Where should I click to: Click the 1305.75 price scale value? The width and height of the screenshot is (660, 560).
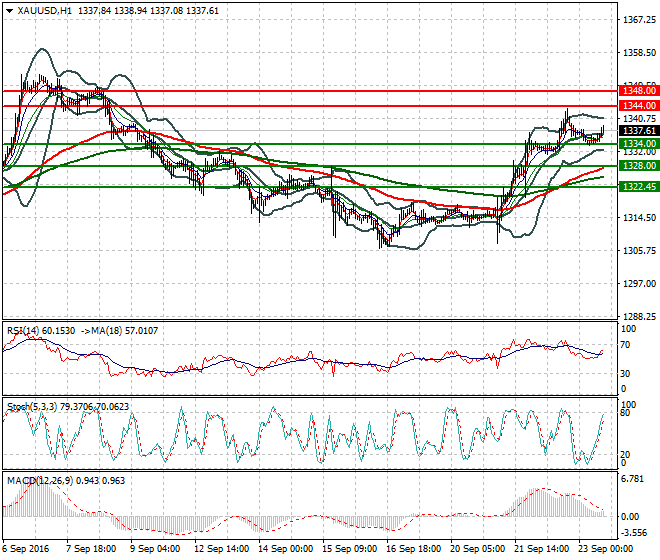tap(639, 251)
